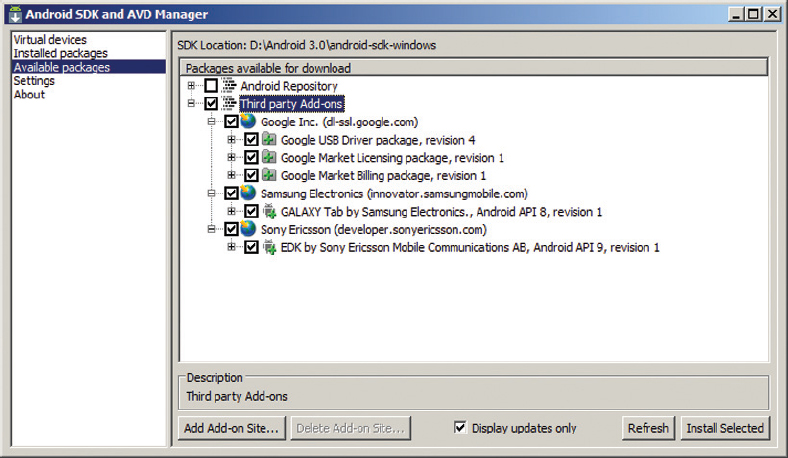Uncheck Google Market Billing package checkbox
This screenshot has height=458, width=788.
(251, 175)
